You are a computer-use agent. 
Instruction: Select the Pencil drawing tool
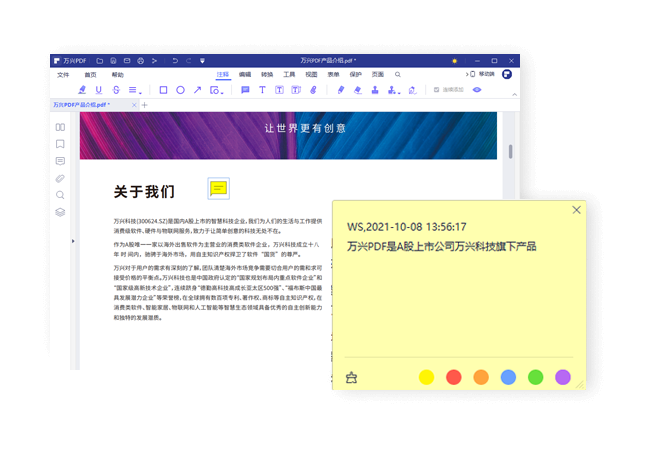pyautogui.click(x=341, y=90)
